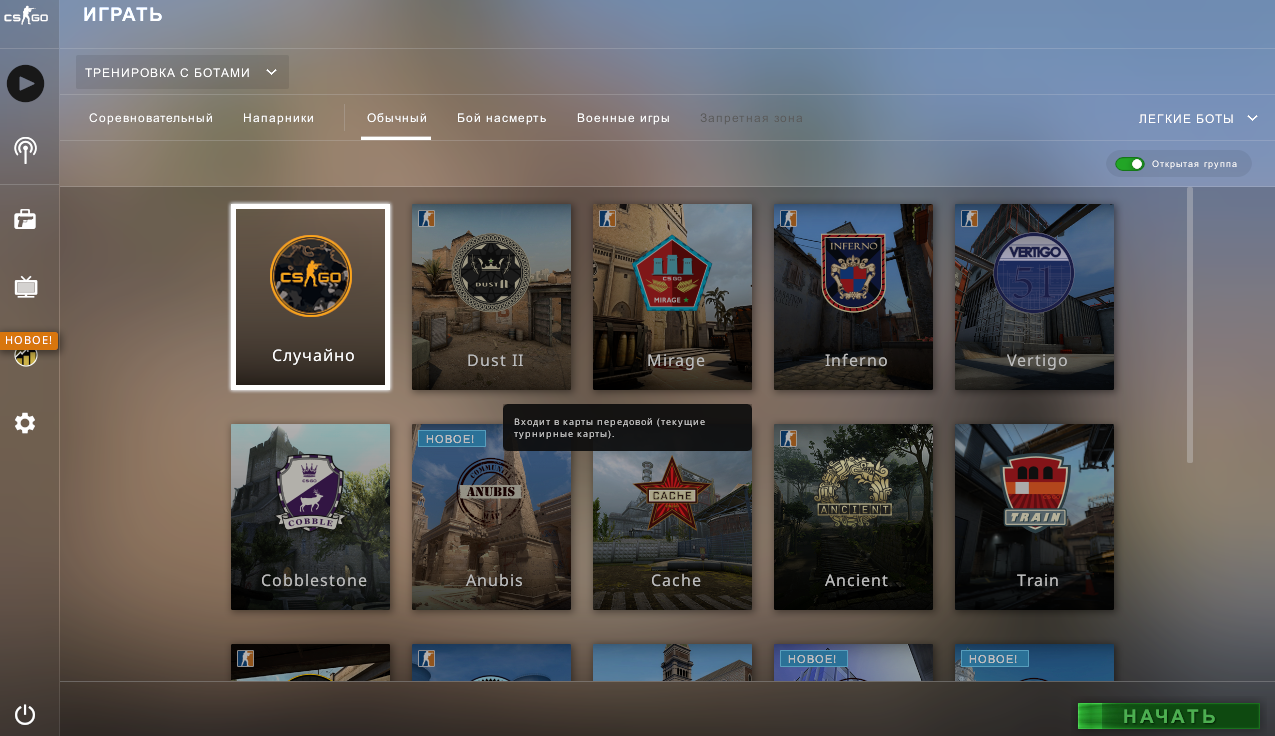
Task: Click the НОВОЕ! tag on Anubis card
Action: coord(452,439)
